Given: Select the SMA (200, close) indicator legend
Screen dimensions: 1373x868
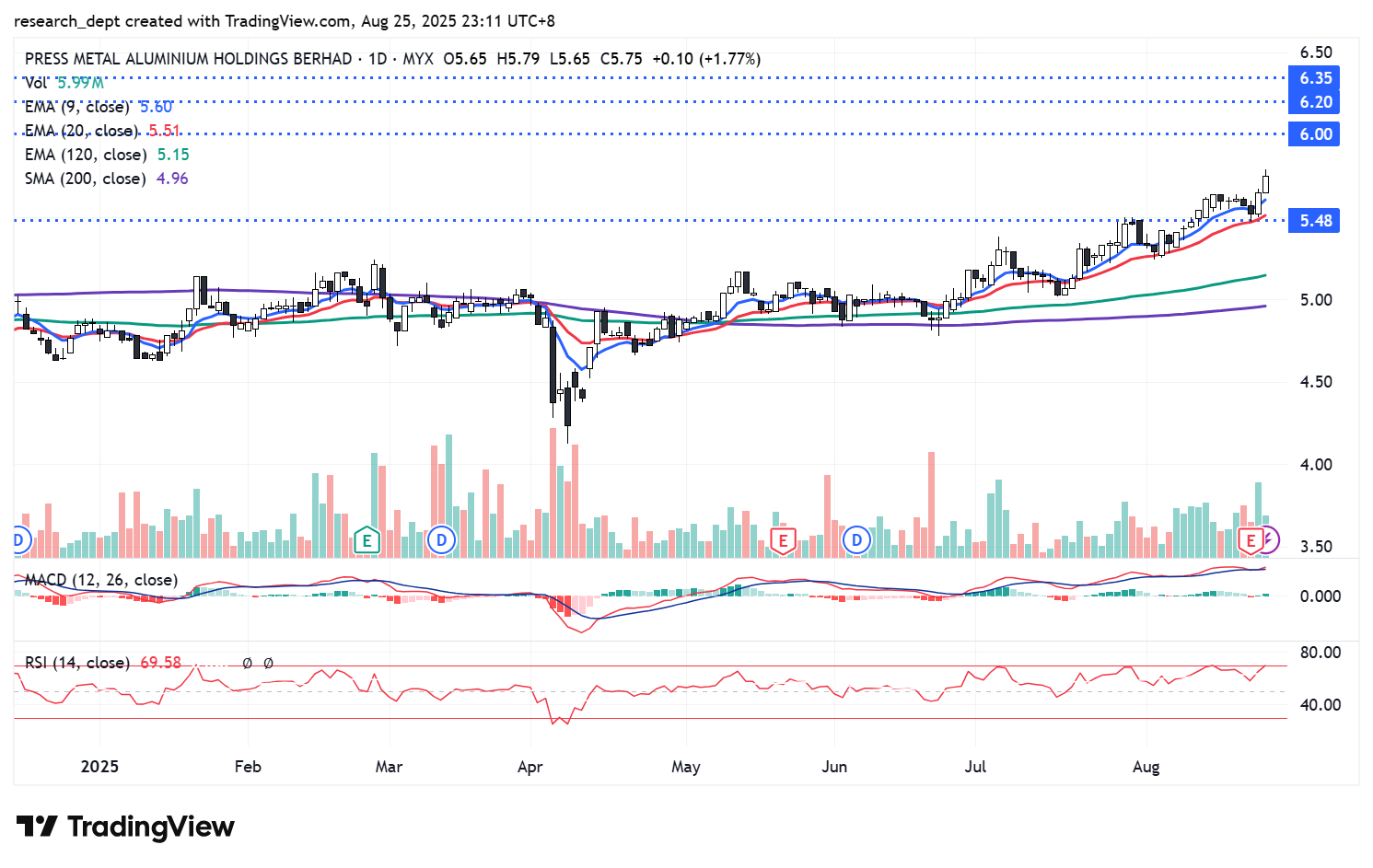Looking at the screenshot, I should point(106,179).
